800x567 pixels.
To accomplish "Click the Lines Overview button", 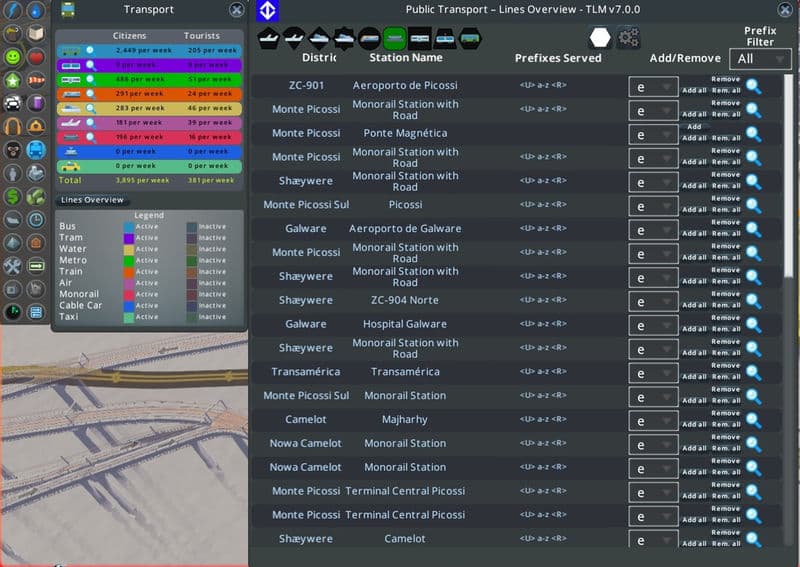I will click(x=92, y=200).
